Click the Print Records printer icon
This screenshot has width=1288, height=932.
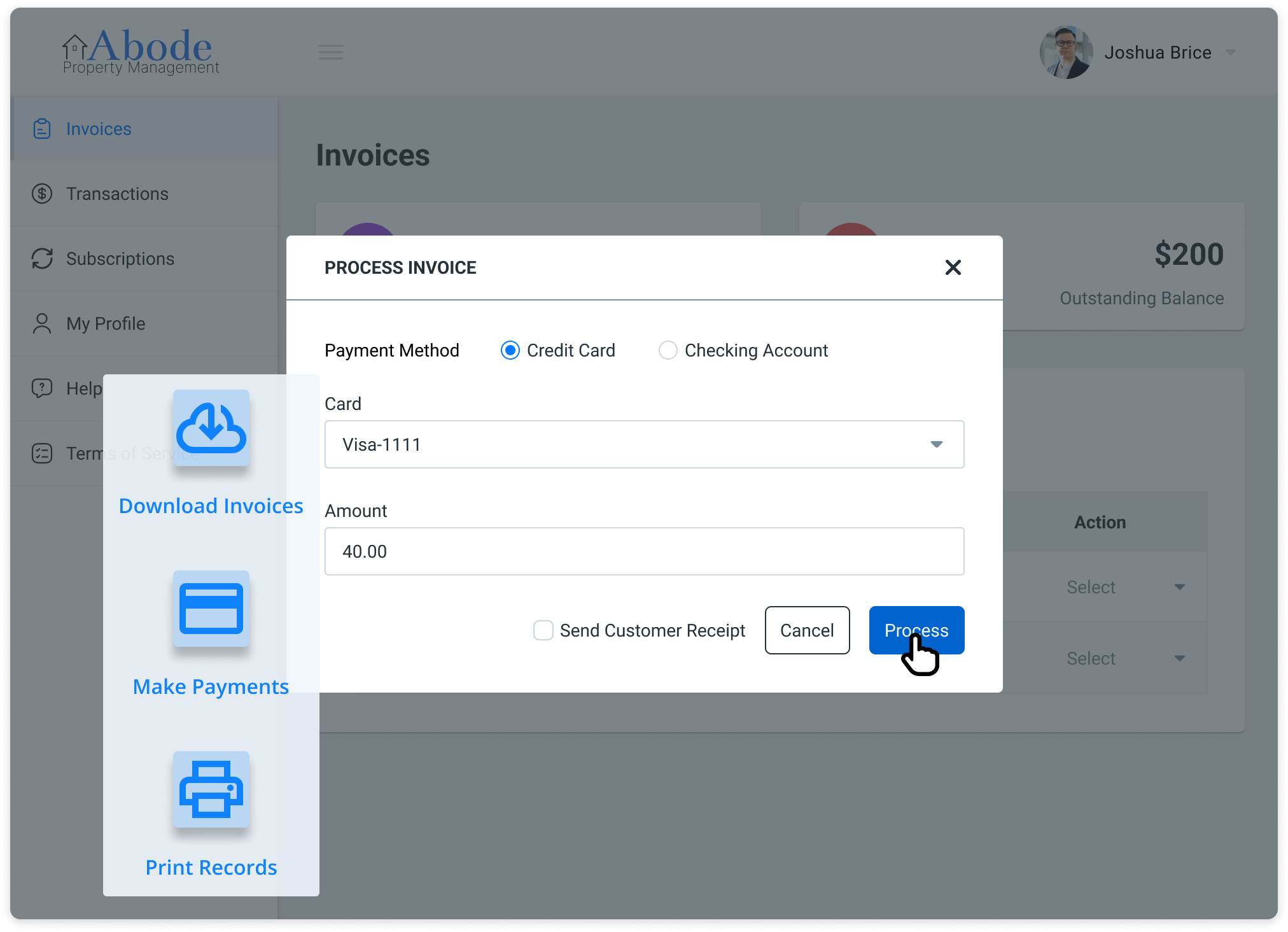tap(211, 789)
